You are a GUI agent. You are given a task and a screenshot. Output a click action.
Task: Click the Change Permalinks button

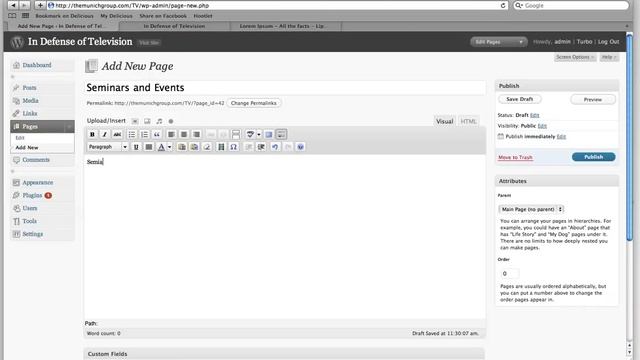click(253, 103)
